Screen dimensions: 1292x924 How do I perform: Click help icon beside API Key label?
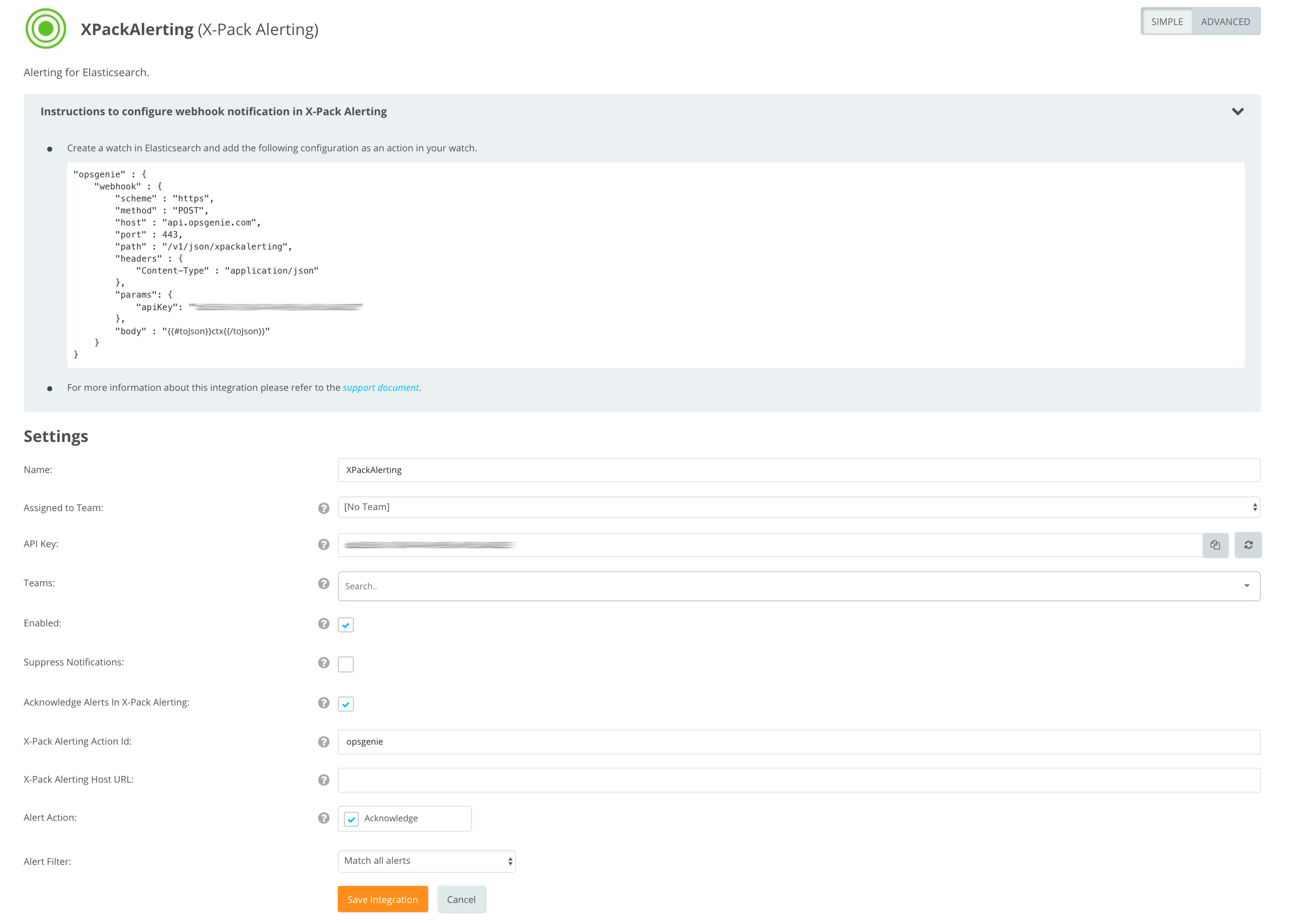pyautogui.click(x=324, y=545)
